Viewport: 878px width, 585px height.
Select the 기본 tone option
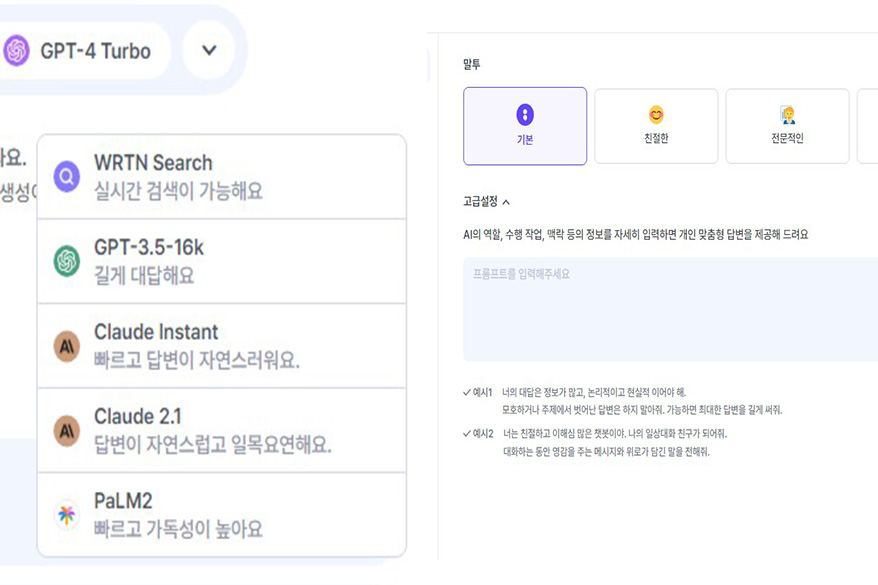(526, 126)
